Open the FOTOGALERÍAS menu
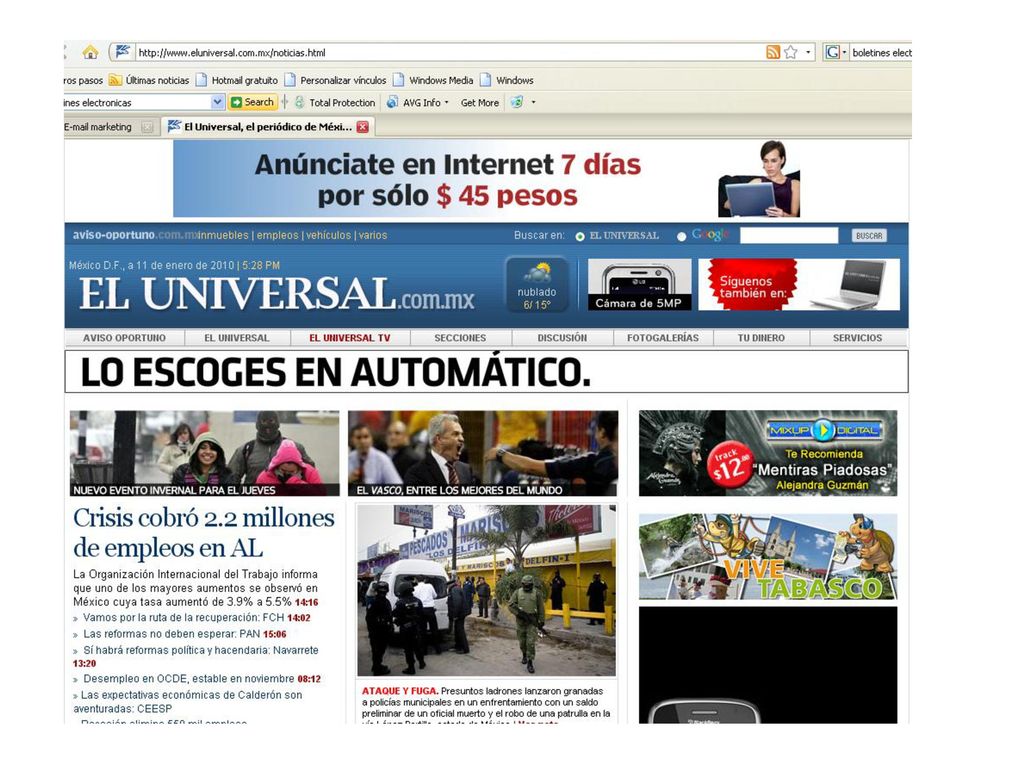 (x=663, y=338)
